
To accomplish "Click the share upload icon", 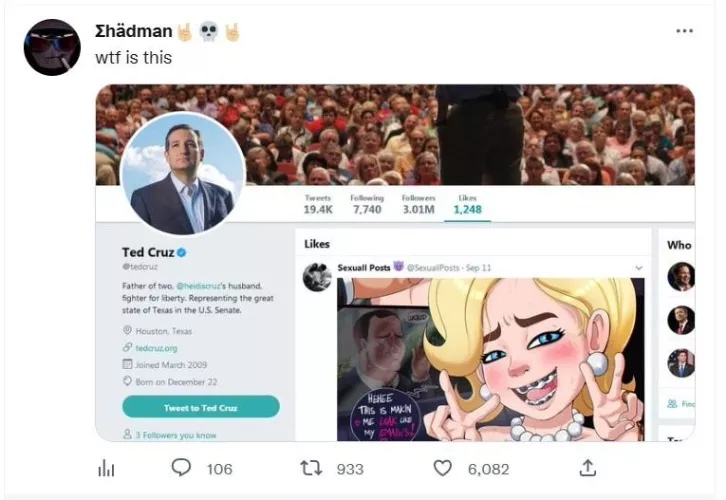I will tap(588, 468).
